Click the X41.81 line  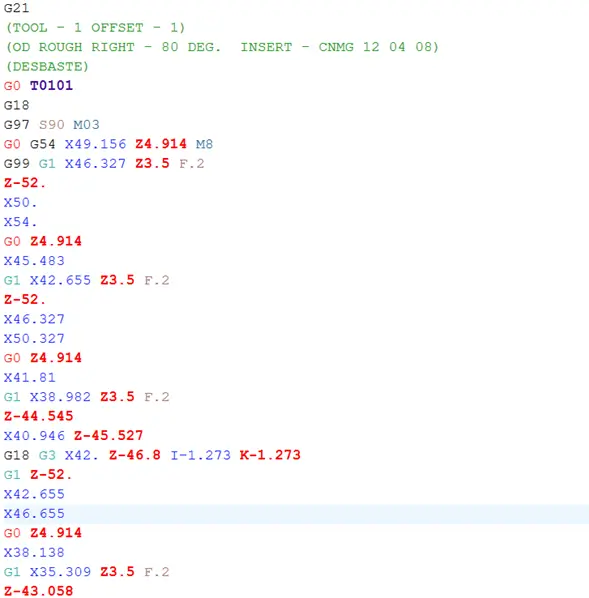click(x=30, y=378)
